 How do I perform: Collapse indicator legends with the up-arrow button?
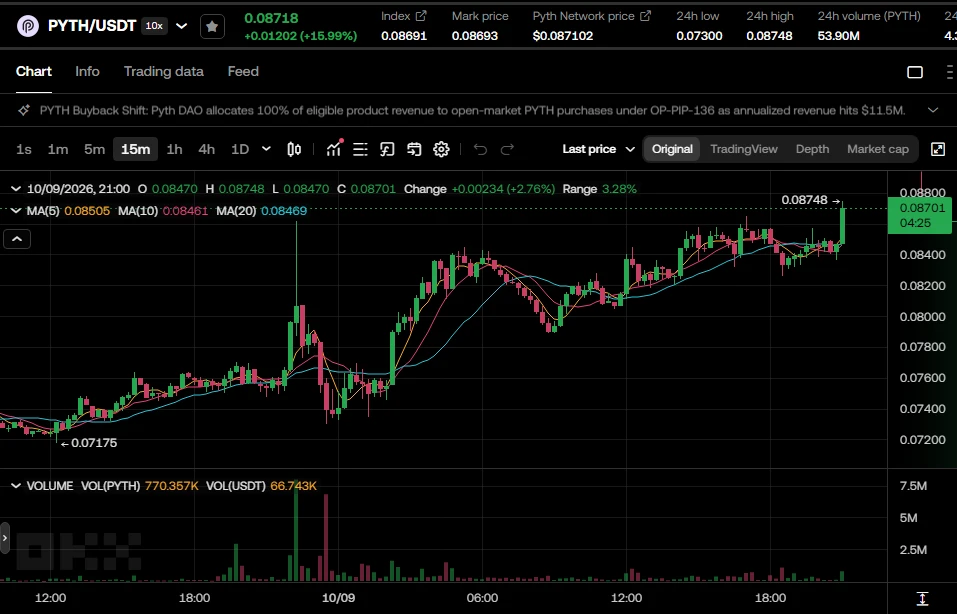(x=17, y=239)
